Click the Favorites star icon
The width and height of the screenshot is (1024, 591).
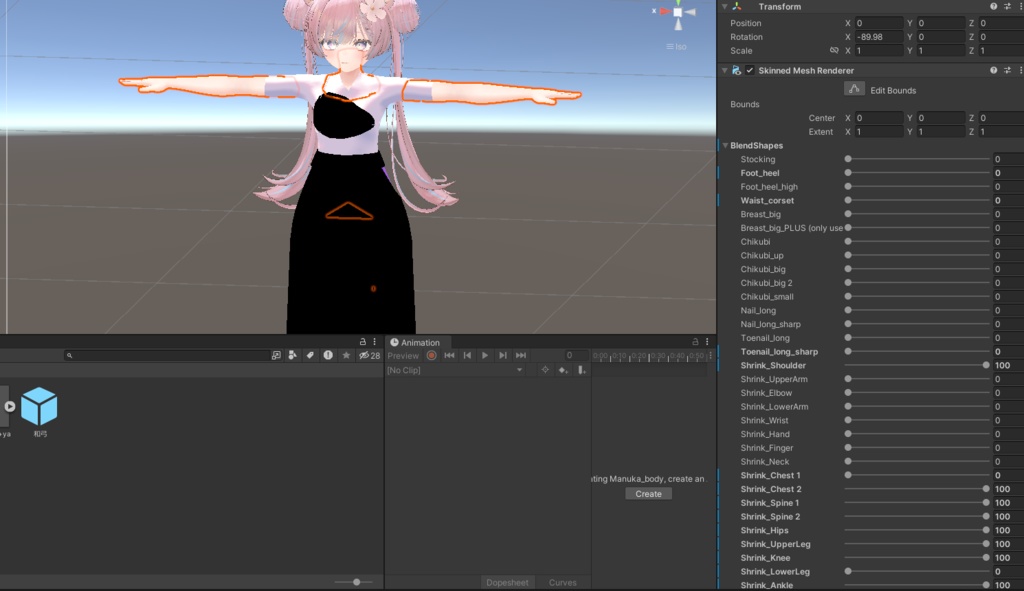click(346, 355)
